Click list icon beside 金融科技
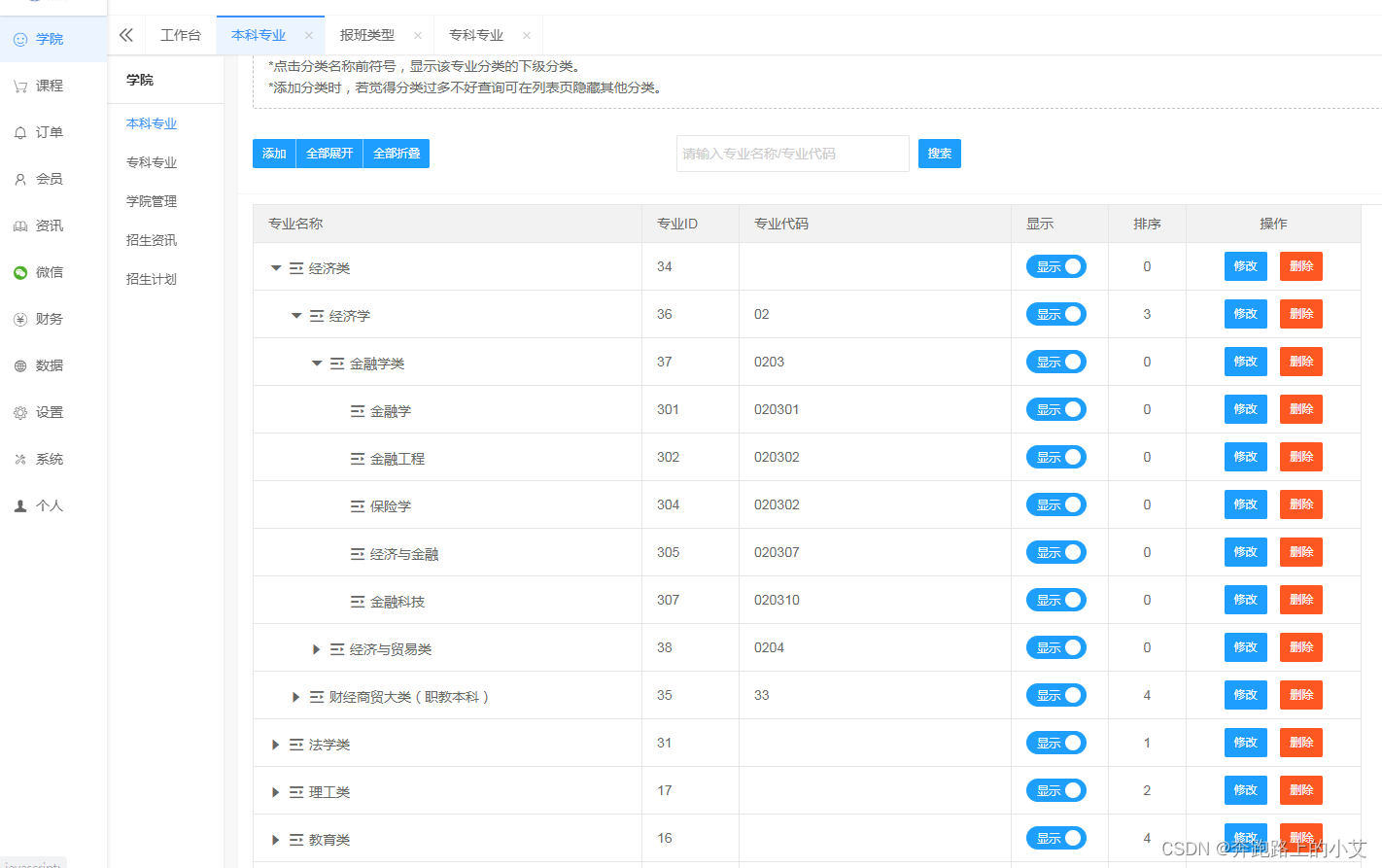This screenshot has height=868, width=1382. click(x=358, y=602)
